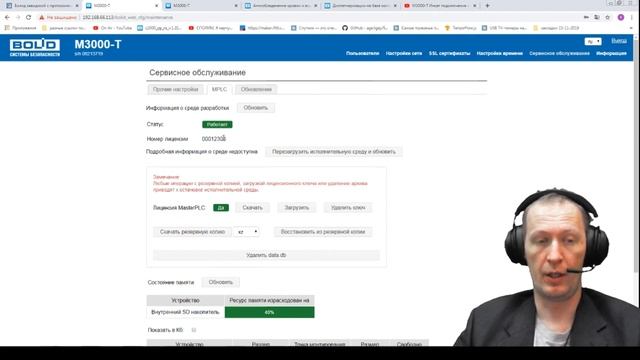
Task: Open a new browser tab with the plus
Action: tap(487, 6)
